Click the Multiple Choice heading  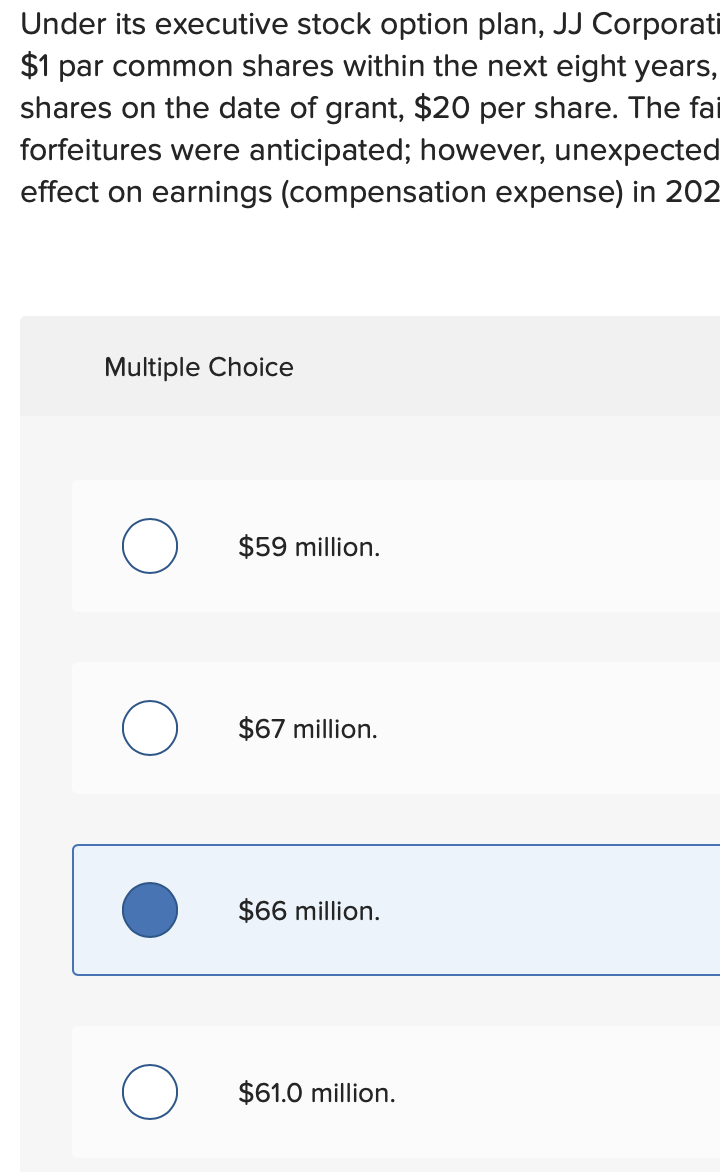(199, 367)
